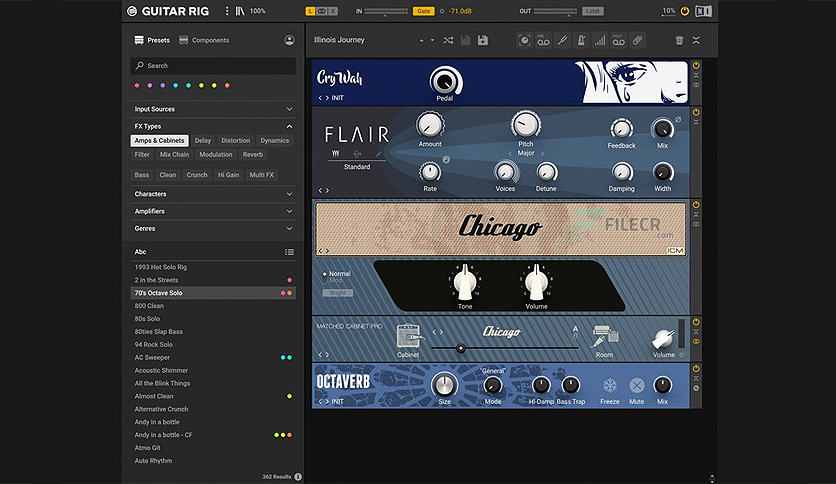The image size is (836, 484).
Task: Click the Matched Cabinet mic position slider handle
Action: click(461, 348)
